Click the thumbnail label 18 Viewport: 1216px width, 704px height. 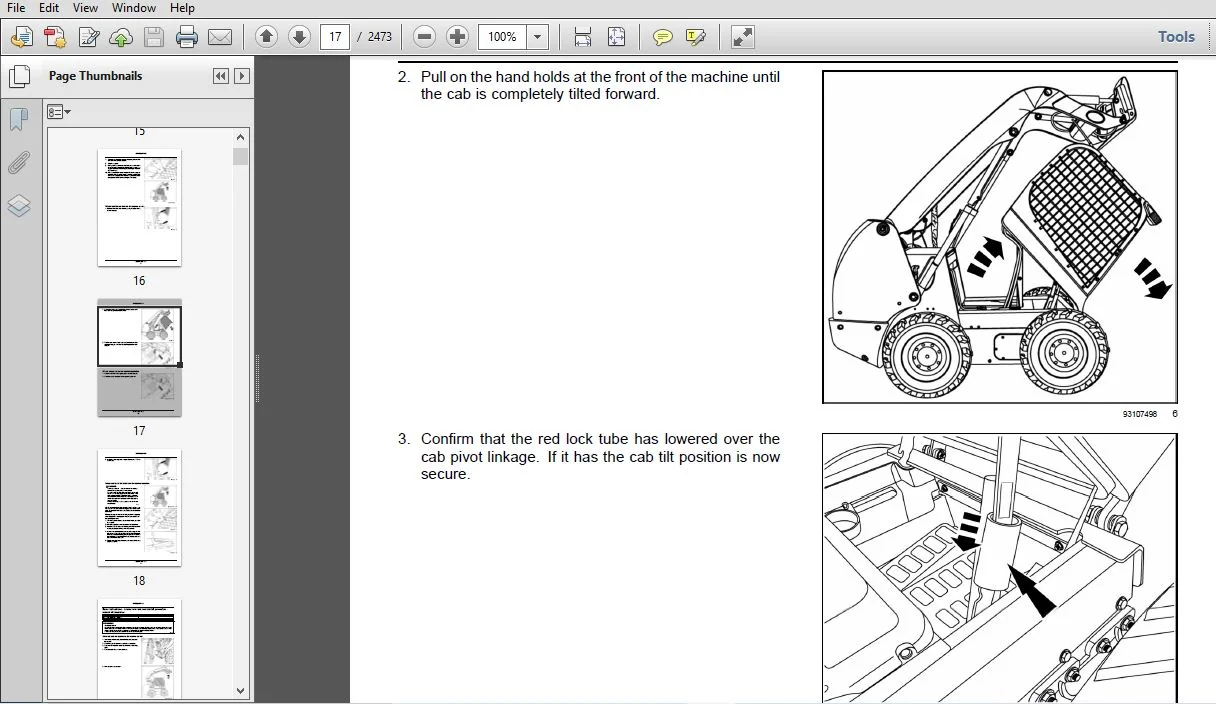coord(139,581)
